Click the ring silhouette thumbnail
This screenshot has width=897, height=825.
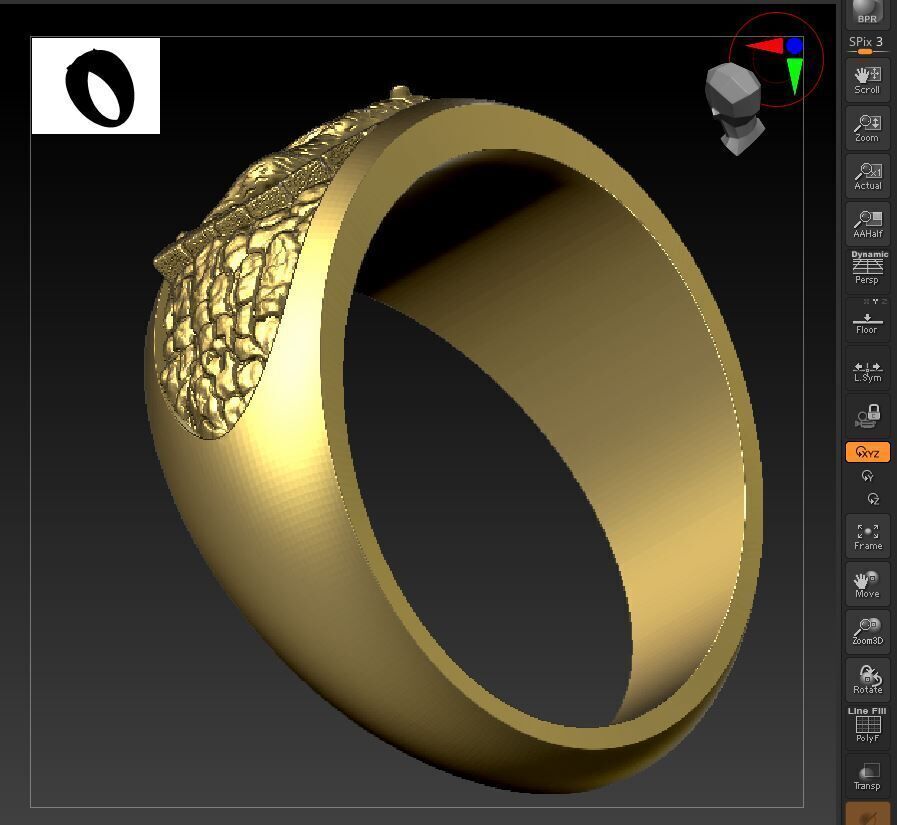pyautogui.click(x=96, y=86)
